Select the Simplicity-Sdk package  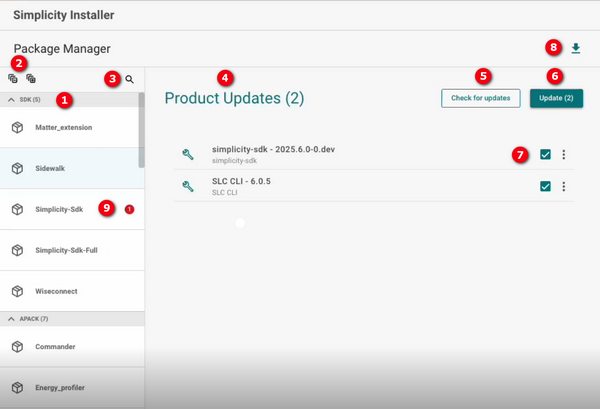coord(72,209)
